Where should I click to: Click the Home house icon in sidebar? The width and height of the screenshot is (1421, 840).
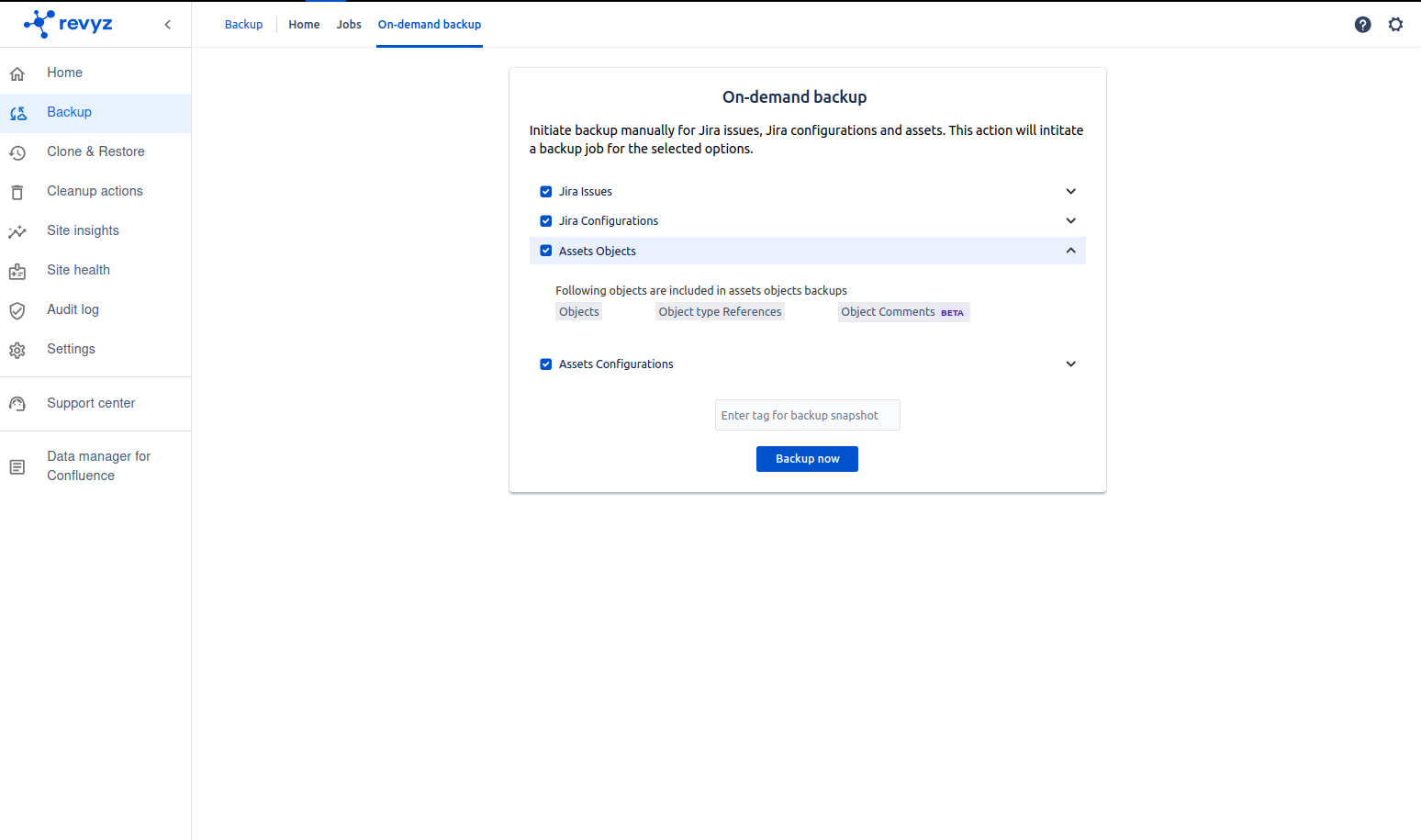pyautogui.click(x=17, y=73)
